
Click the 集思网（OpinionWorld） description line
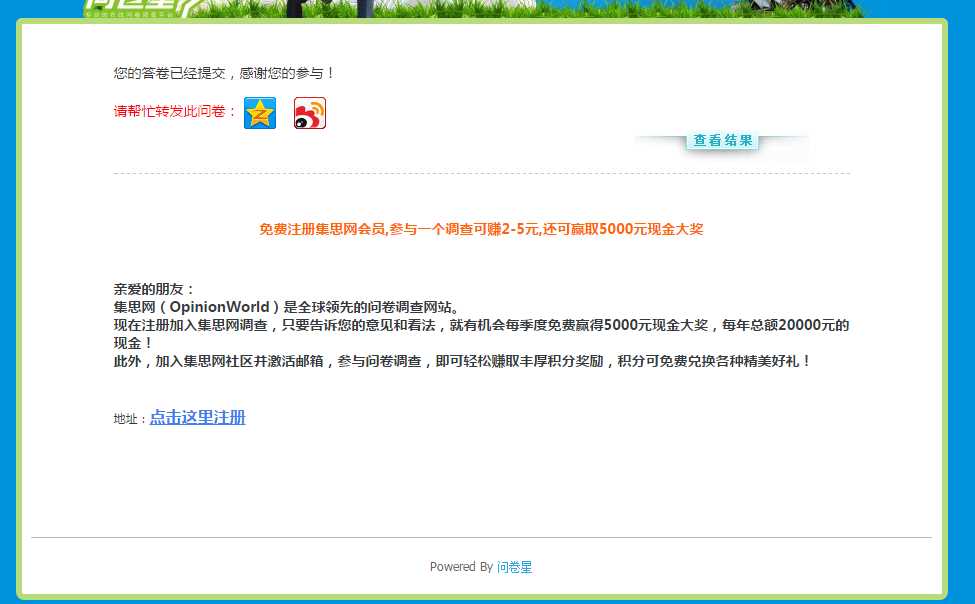coord(287,307)
